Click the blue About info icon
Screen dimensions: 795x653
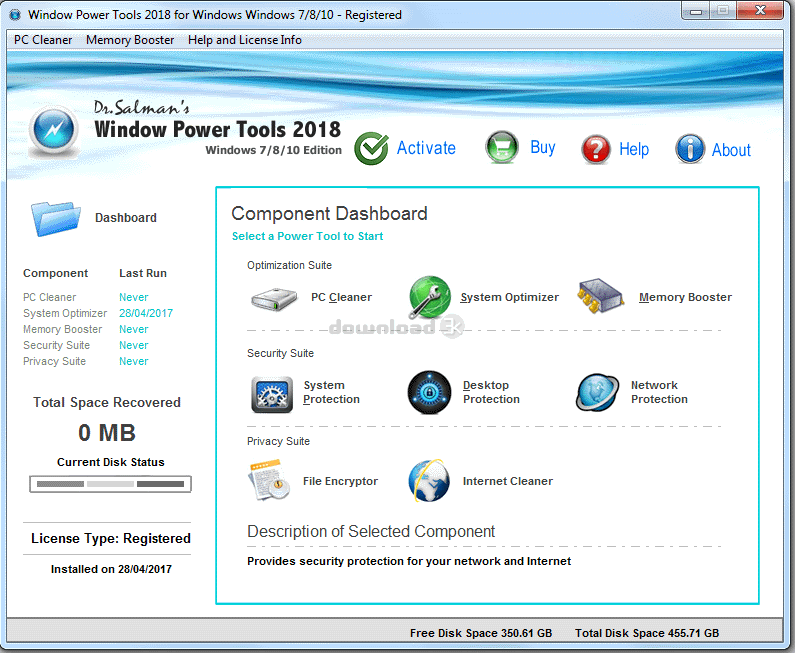690,149
